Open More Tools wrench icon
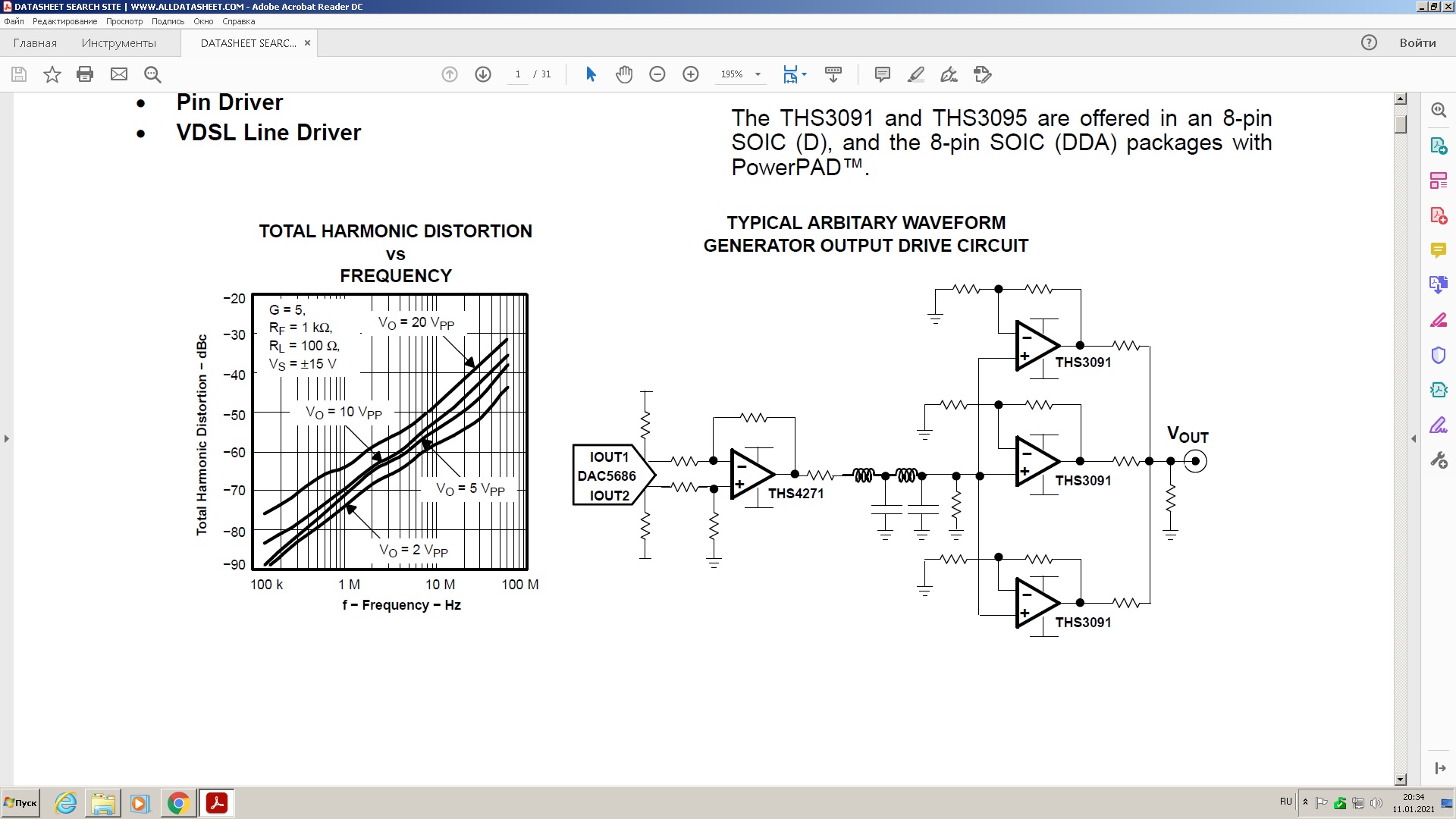The height and width of the screenshot is (819, 1456). click(x=1439, y=460)
